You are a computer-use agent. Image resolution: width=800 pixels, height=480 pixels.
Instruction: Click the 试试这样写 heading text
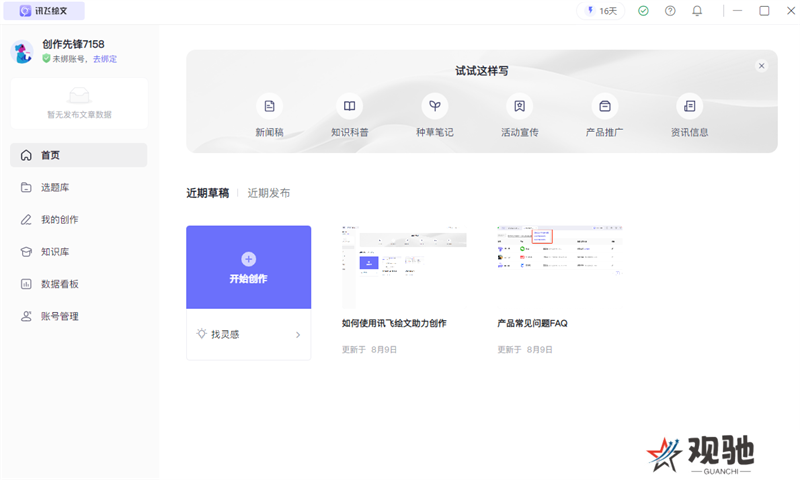coord(482,71)
